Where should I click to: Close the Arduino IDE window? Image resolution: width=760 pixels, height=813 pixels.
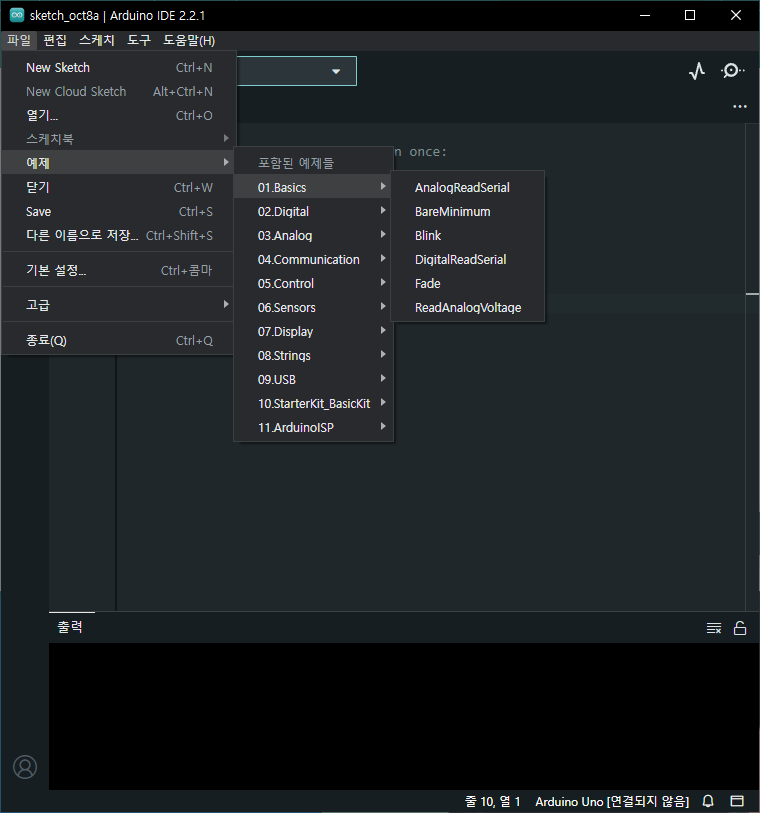click(x=736, y=16)
